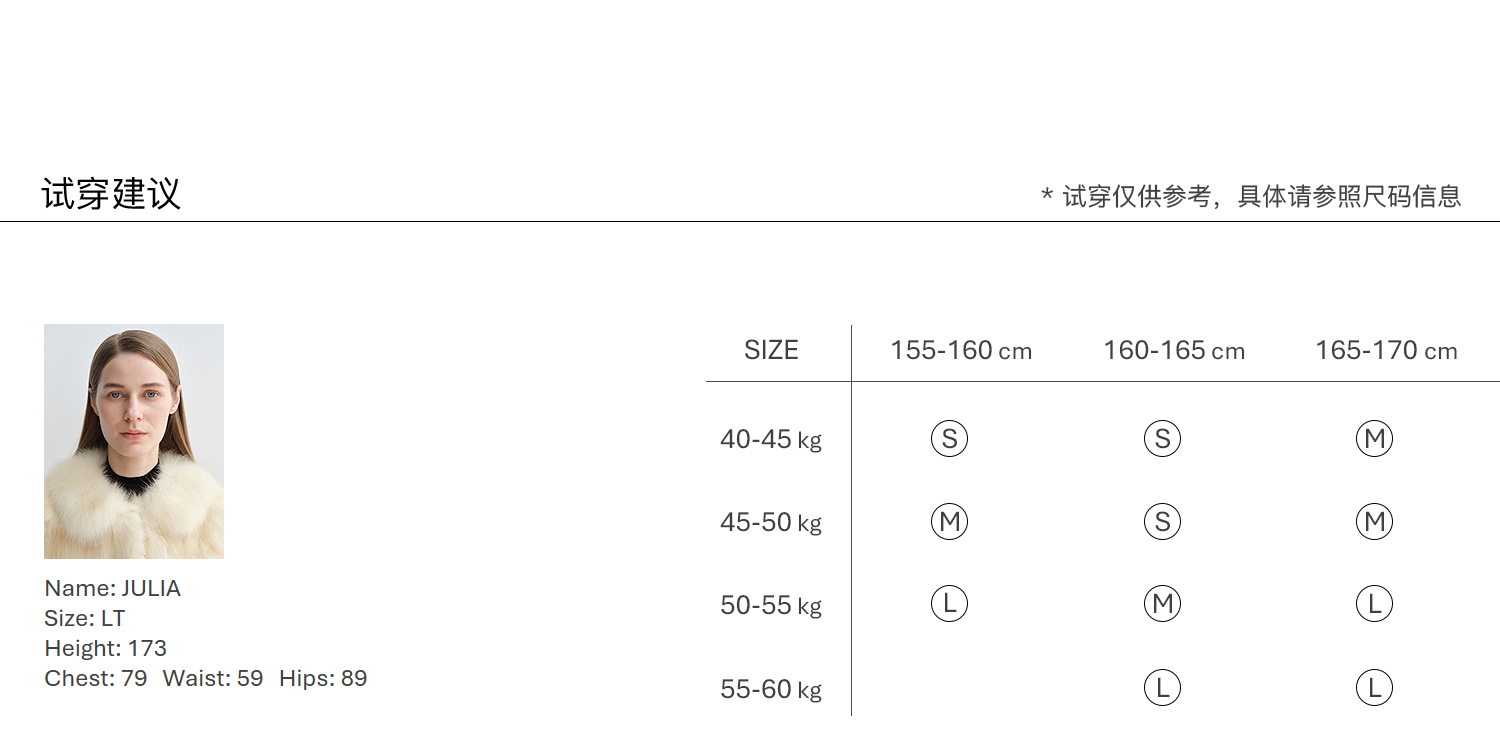
Task: Click the model photo thumbnail
Action: [134, 441]
